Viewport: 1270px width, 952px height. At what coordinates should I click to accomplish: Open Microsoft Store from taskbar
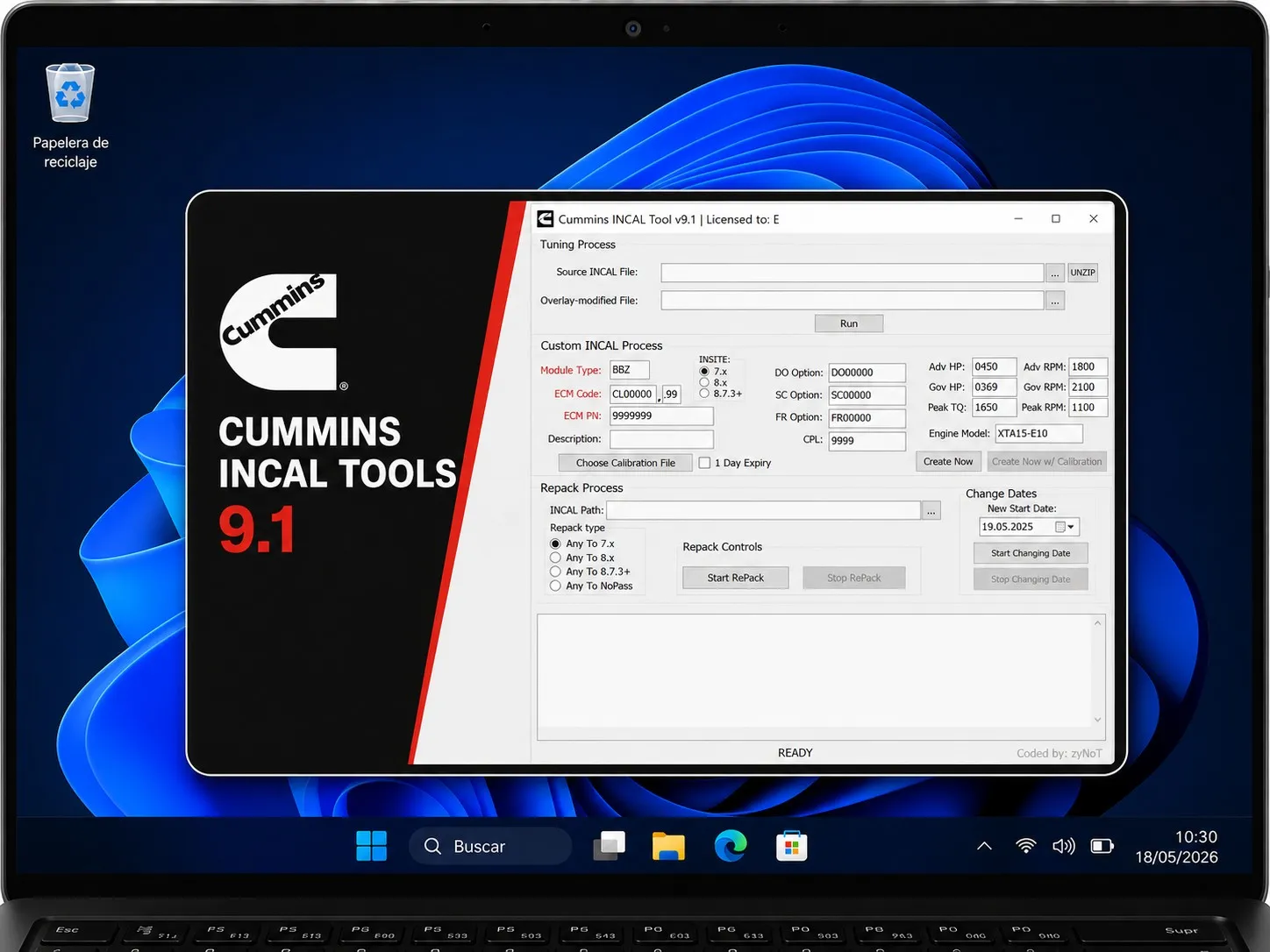coord(791,846)
